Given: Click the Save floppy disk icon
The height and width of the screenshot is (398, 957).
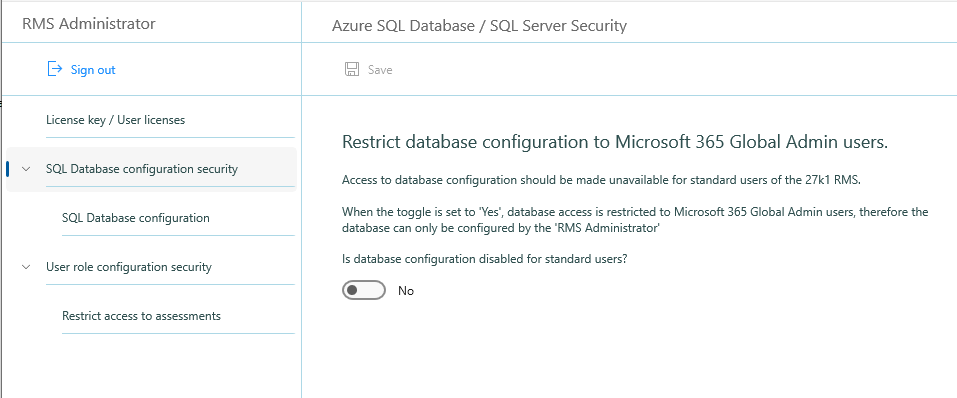Looking at the screenshot, I should click(352, 69).
